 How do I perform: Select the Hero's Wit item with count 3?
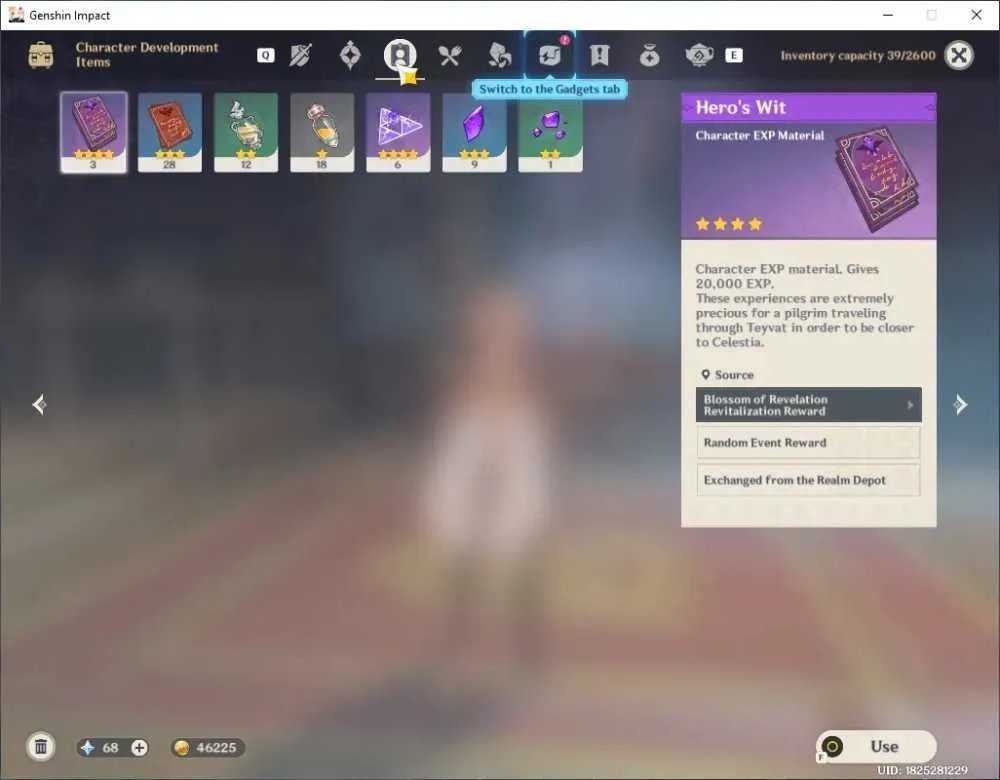(94, 132)
